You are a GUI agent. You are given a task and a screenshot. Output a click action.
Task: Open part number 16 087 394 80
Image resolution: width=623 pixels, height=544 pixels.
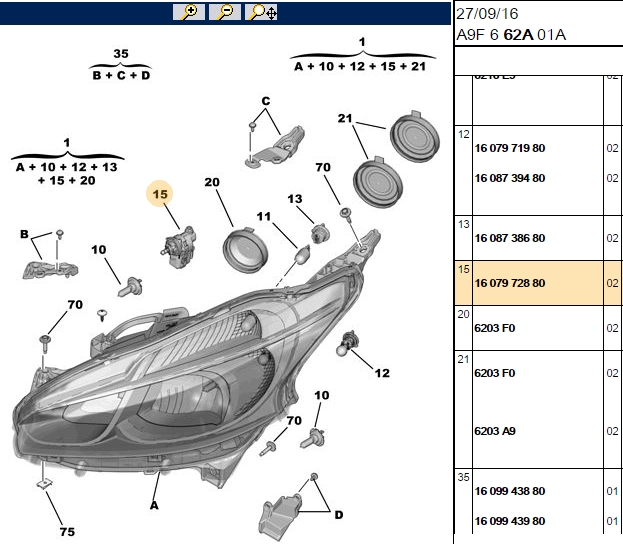click(x=510, y=178)
